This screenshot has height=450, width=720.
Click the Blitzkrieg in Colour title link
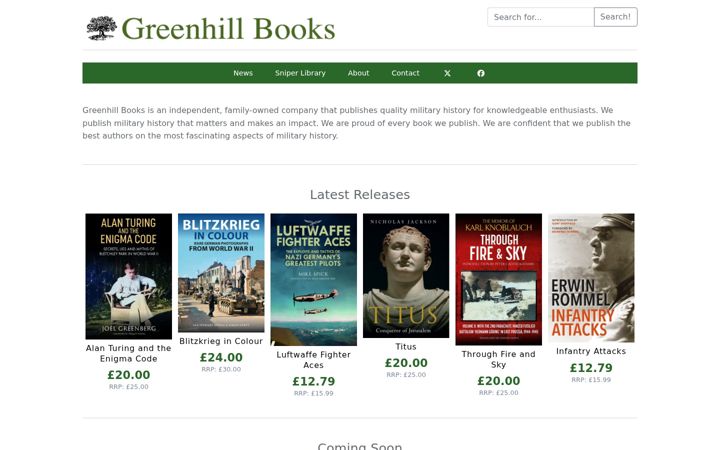click(221, 341)
